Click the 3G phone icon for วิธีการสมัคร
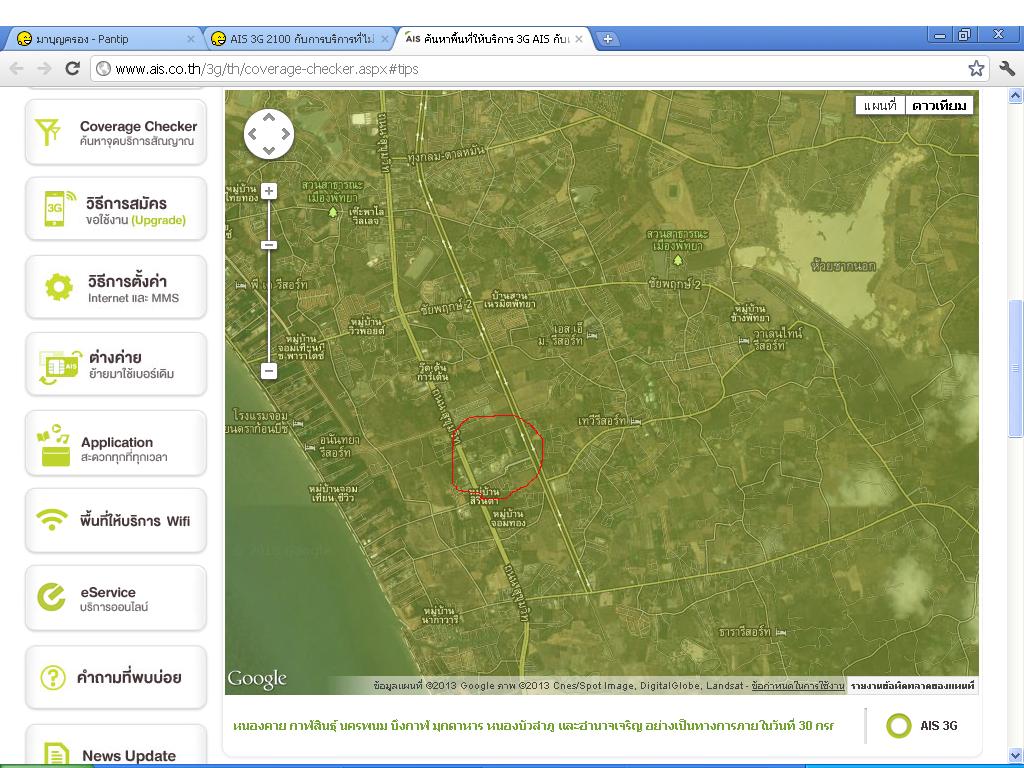This screenshot has width=1024, height=768. point(58,209)
